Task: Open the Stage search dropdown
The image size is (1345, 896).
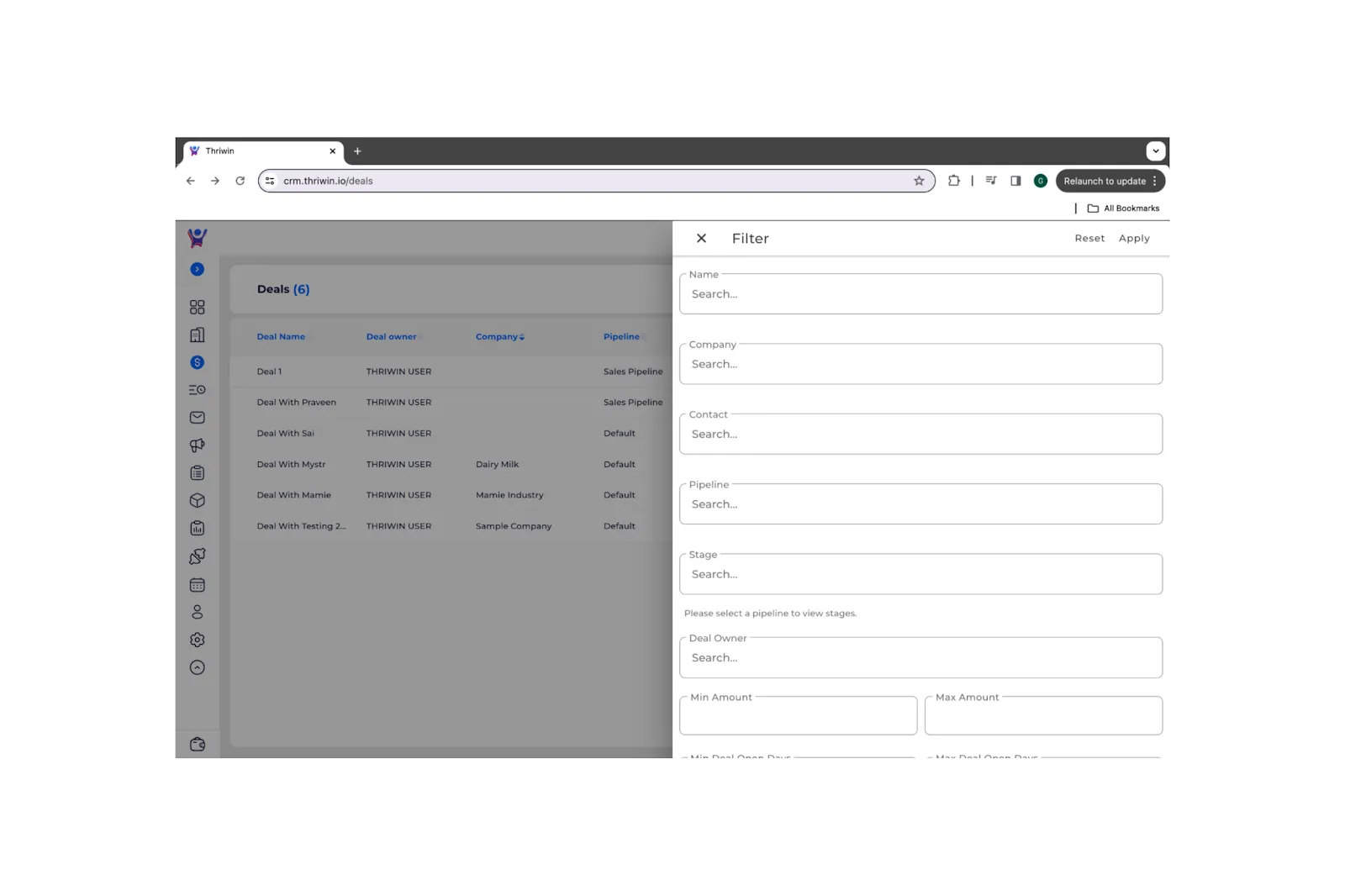Action: click(921, 574)
